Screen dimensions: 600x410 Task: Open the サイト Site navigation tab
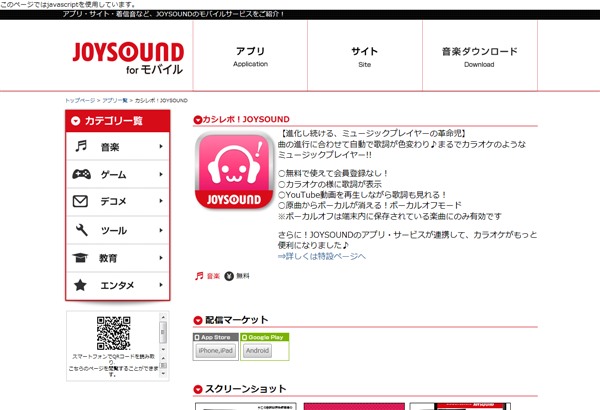[365, 56]
